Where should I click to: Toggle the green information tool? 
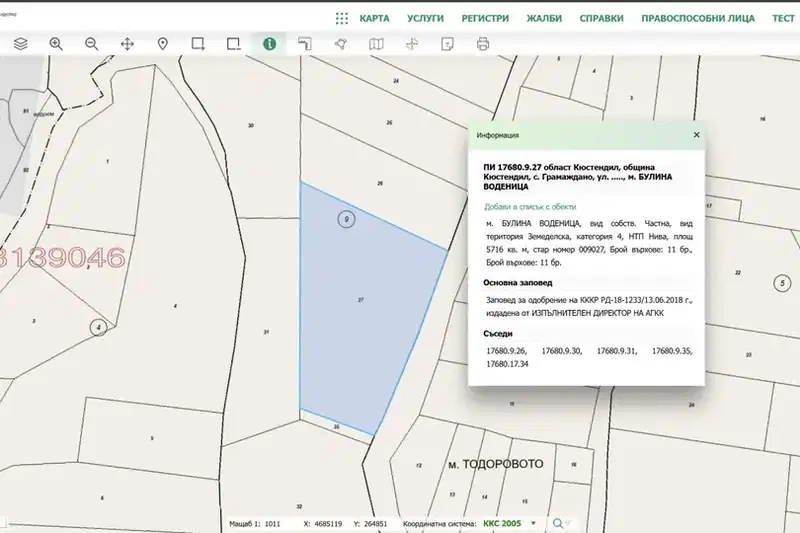pos(269,44)
